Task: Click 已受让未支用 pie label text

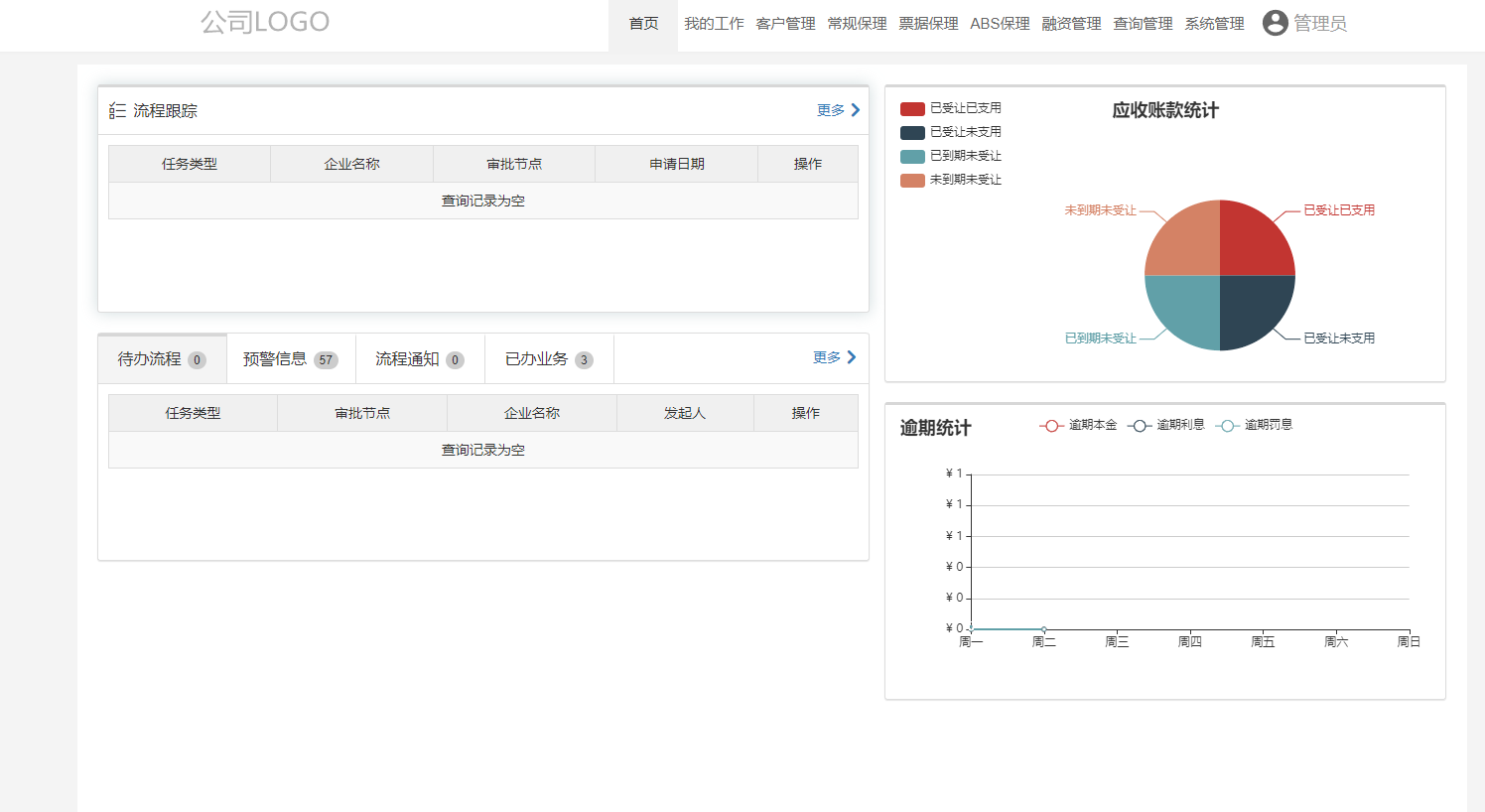Action: tap(1339, 338)
